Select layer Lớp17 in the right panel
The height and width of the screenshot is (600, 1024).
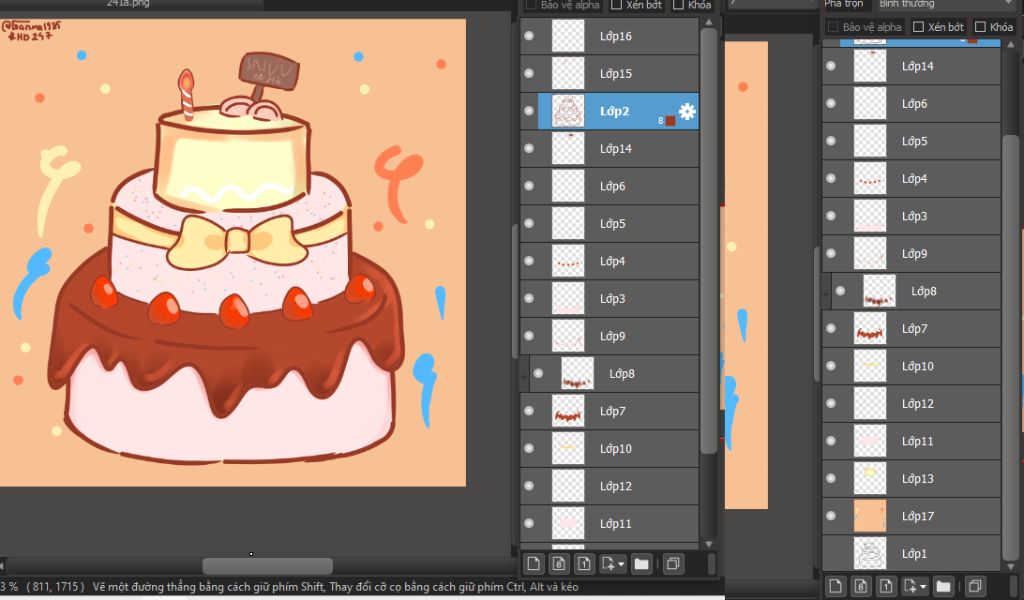coord(911,516)
